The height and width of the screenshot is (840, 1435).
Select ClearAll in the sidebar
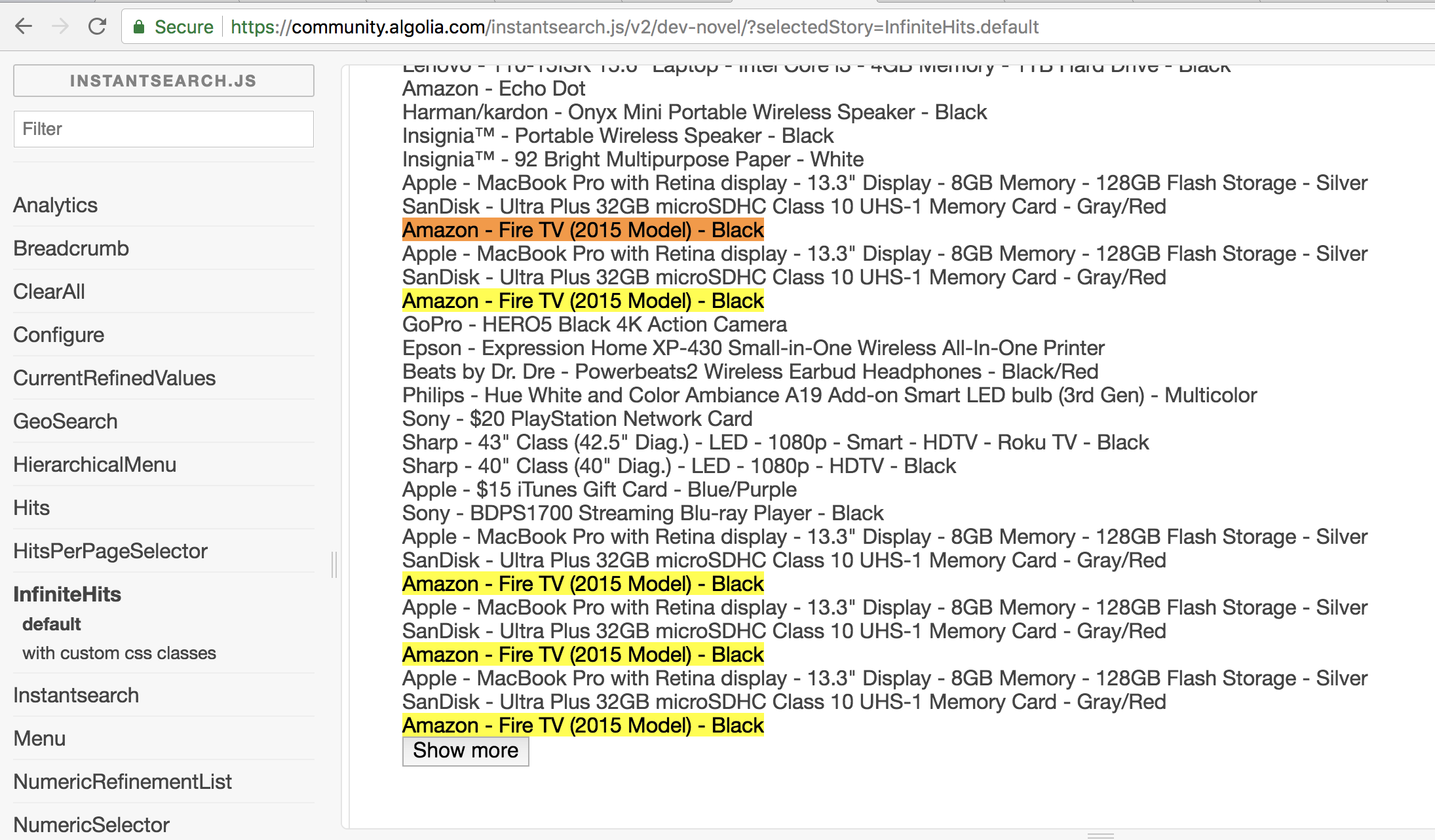click(49, 292)
